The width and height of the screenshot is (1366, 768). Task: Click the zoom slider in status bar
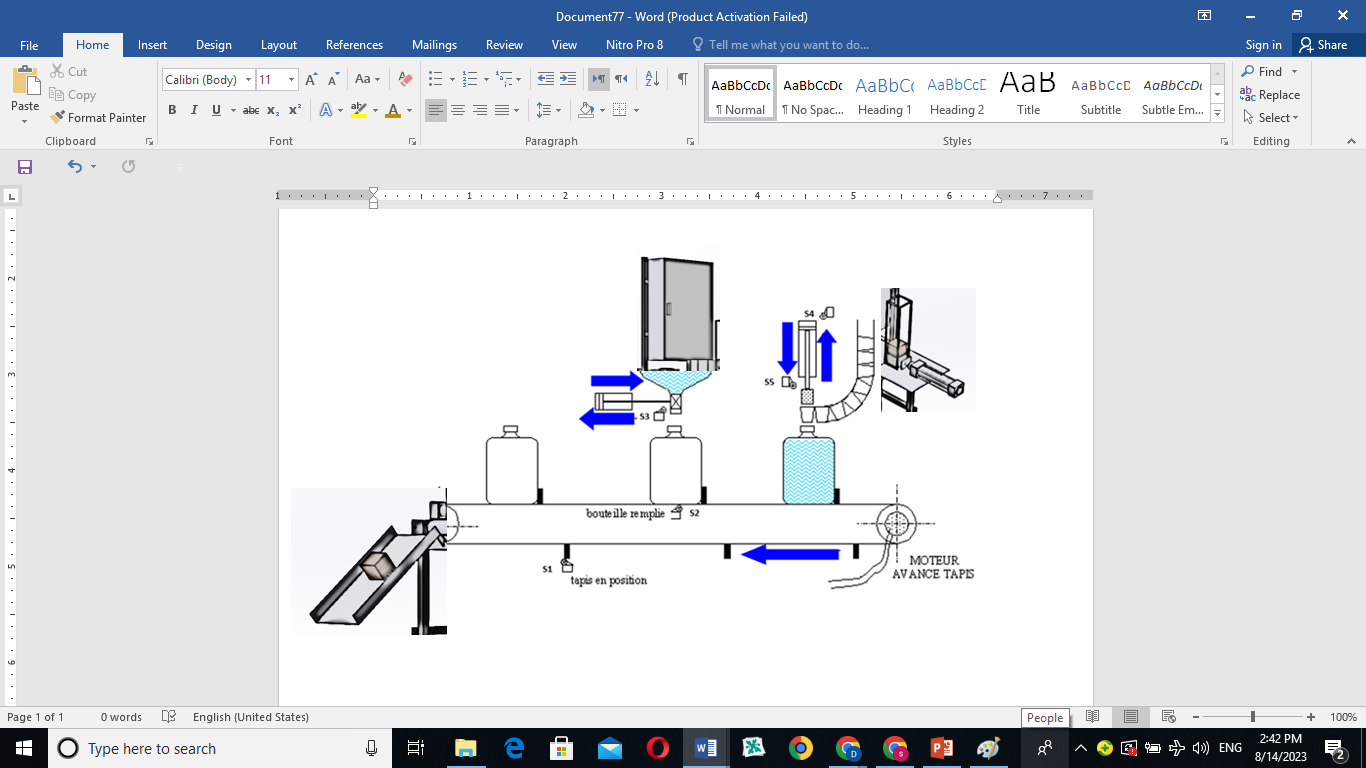point(1253,717)
